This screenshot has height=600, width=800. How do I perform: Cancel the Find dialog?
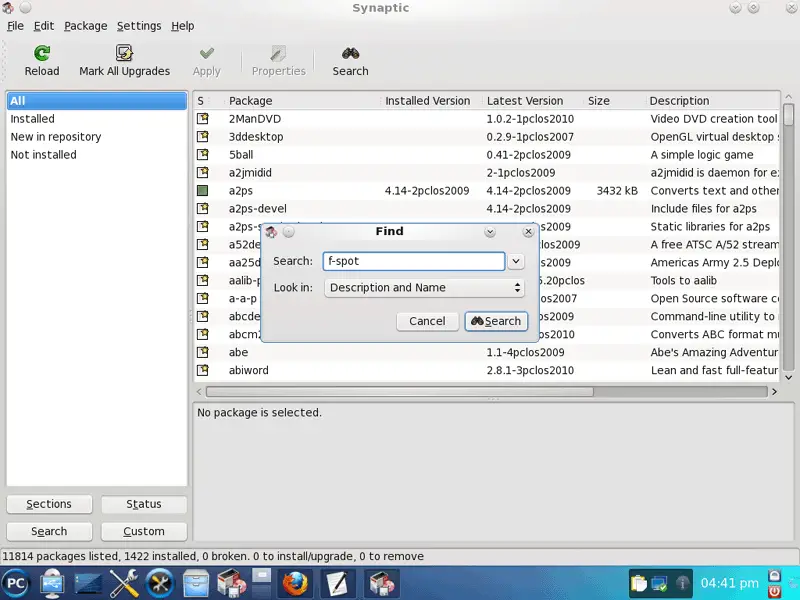coord(427,321)
